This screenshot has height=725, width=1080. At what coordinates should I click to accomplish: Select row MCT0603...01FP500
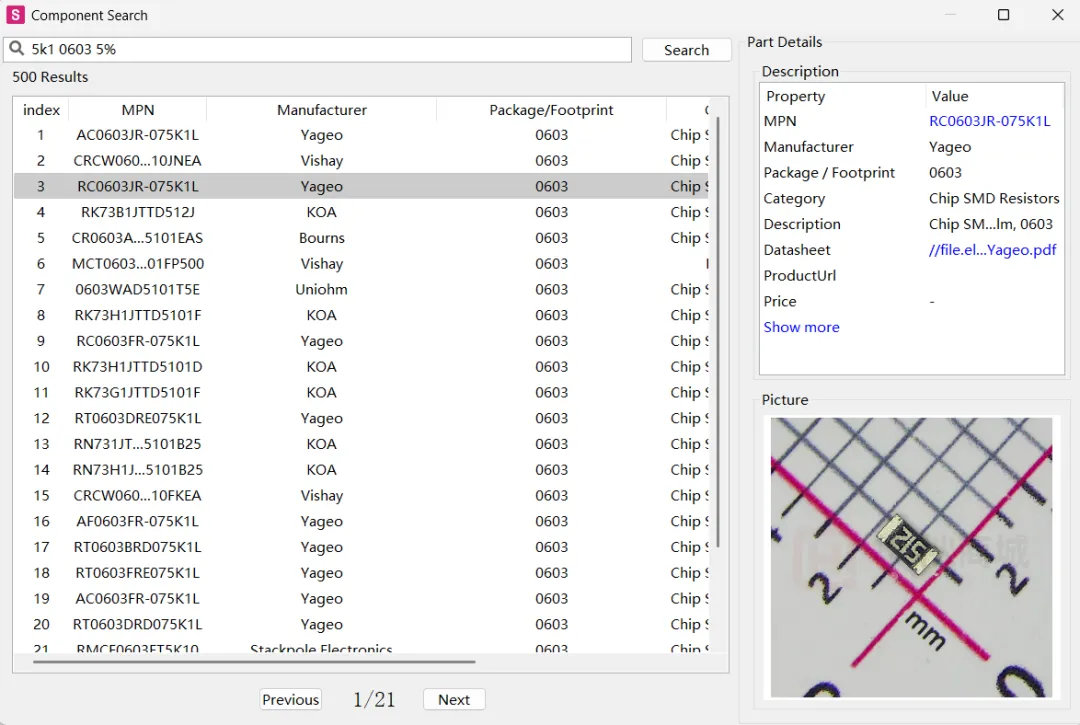pos(362,264)
